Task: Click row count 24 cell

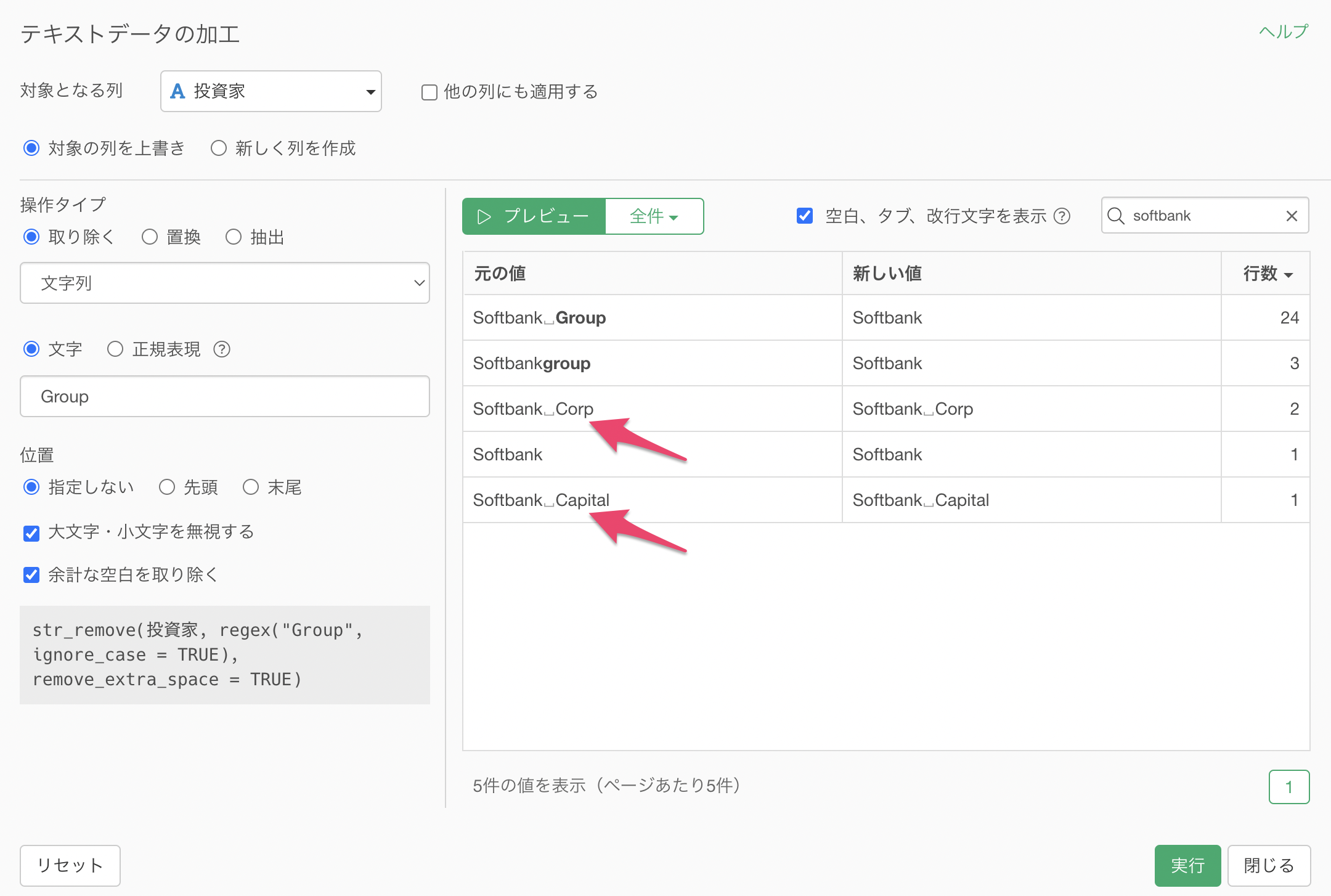Action: pos(1266,318)
